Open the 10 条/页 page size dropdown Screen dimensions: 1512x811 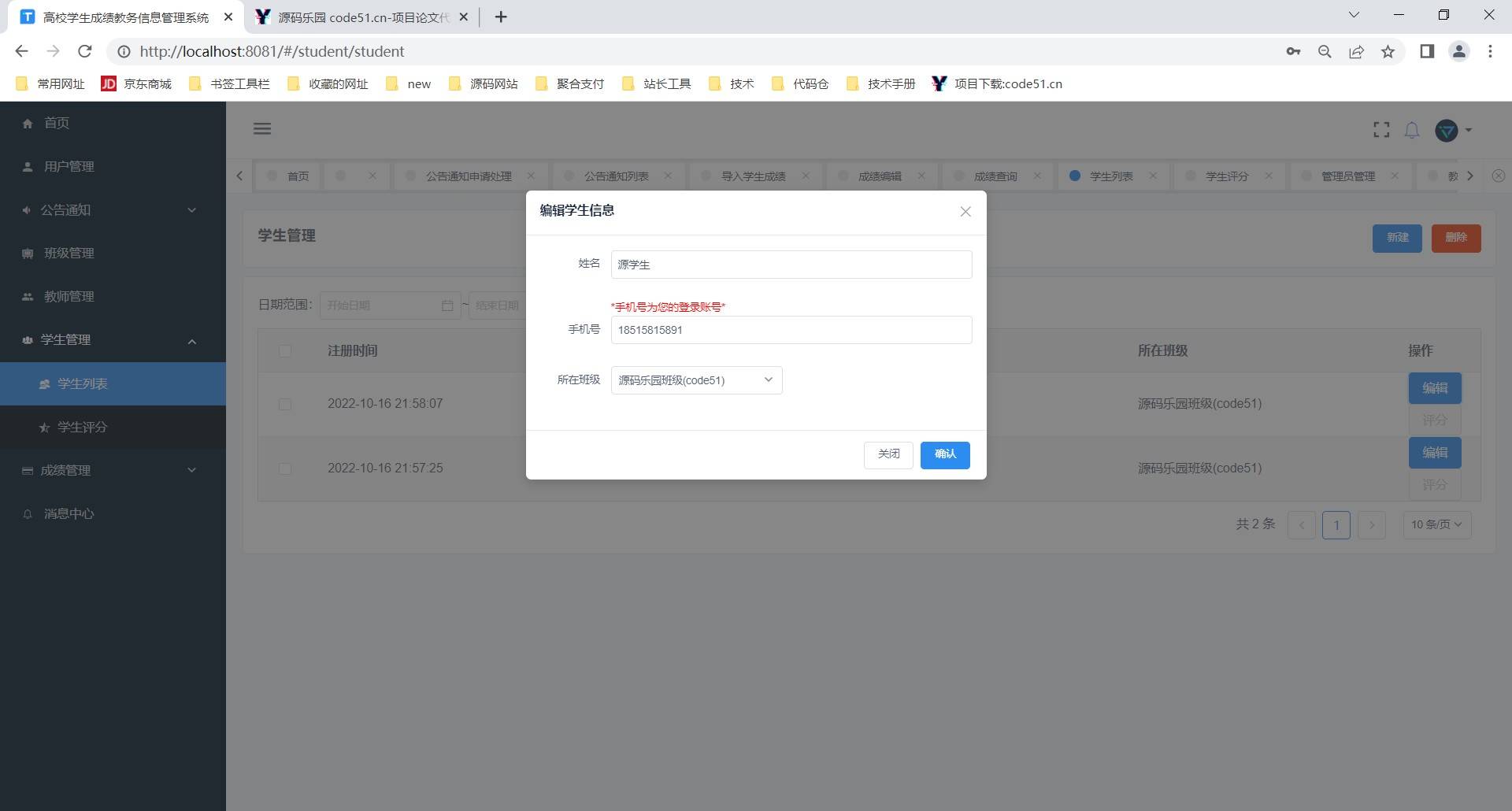point(1437,525)
